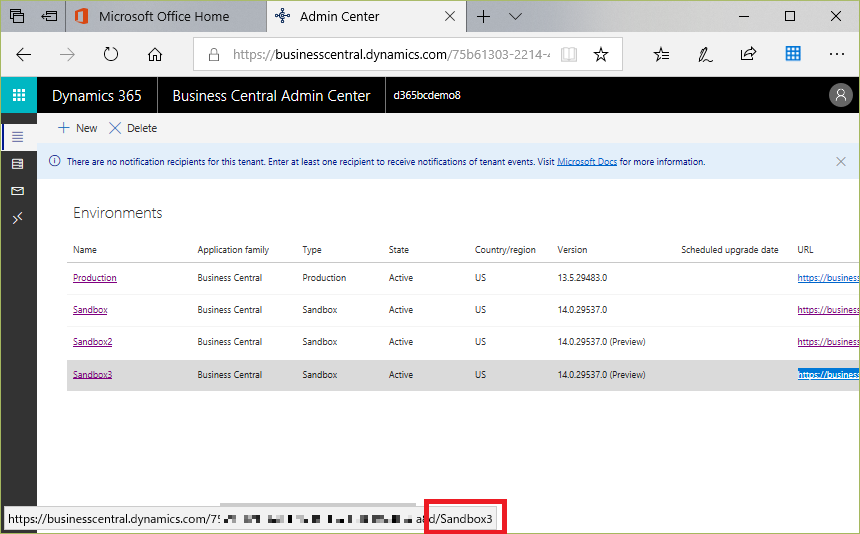The height and width of the screenshot is (534, 860).
Task: Expand the tab previews chevron
Action: click(x=515, y=16)
